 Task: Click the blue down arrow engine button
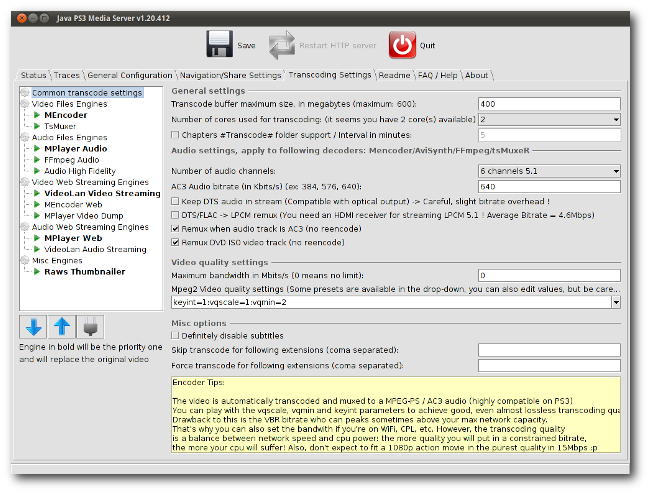tap(33, 327)
